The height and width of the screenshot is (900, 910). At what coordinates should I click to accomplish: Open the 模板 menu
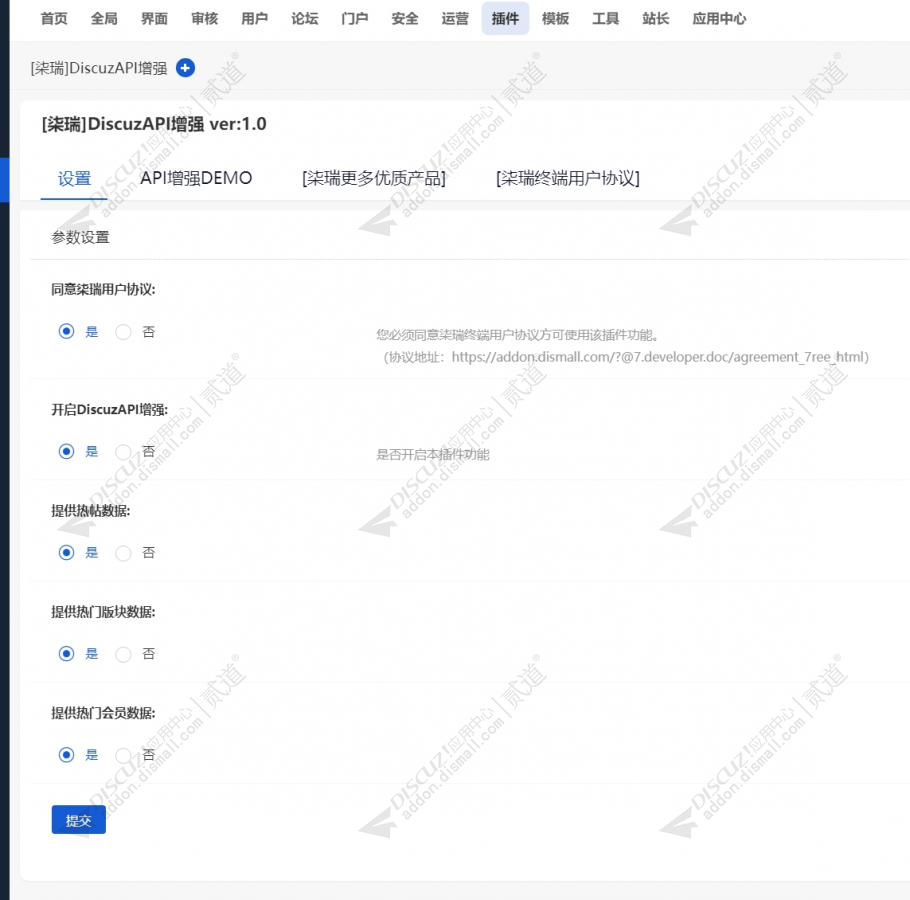point(555,19)
